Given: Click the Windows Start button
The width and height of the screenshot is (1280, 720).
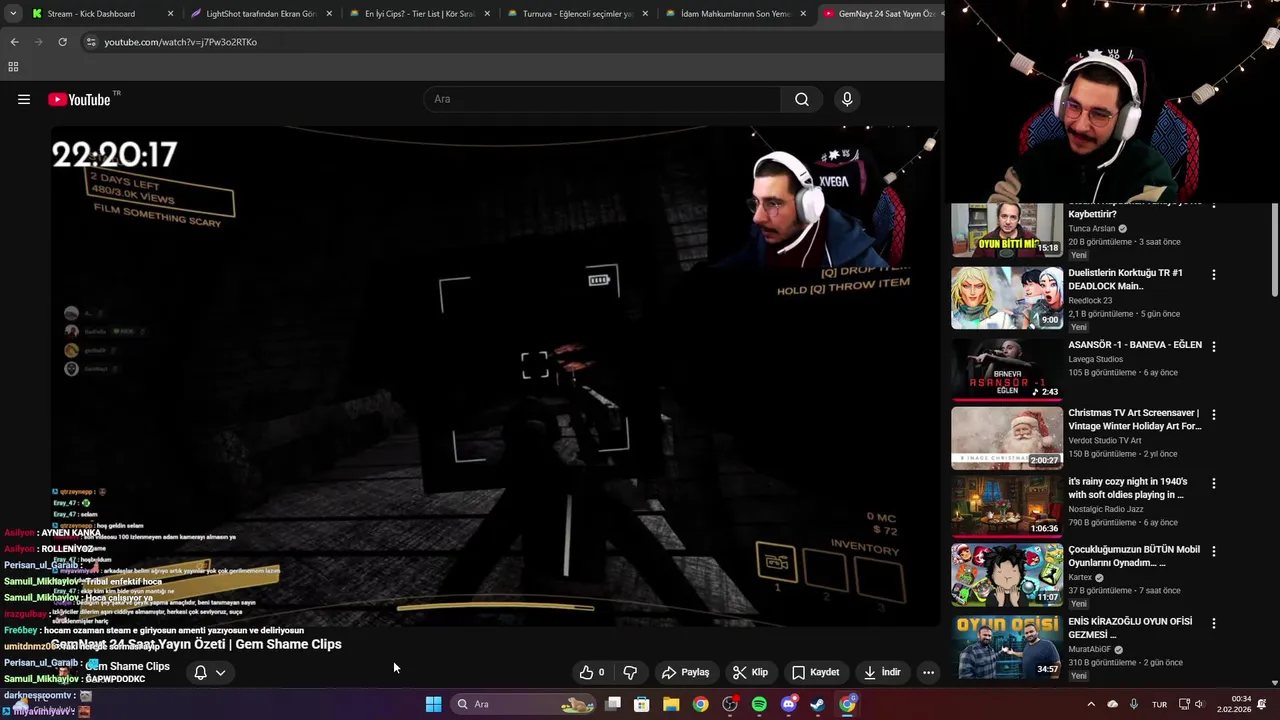Looking at the screenshot, I should pyautogui.click(x=433, y=704).
